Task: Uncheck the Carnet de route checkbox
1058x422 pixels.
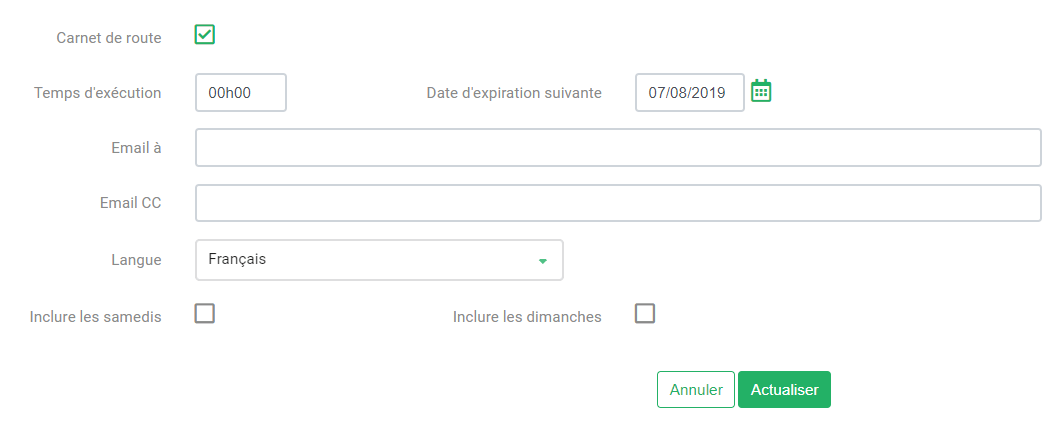Action: 204,34
